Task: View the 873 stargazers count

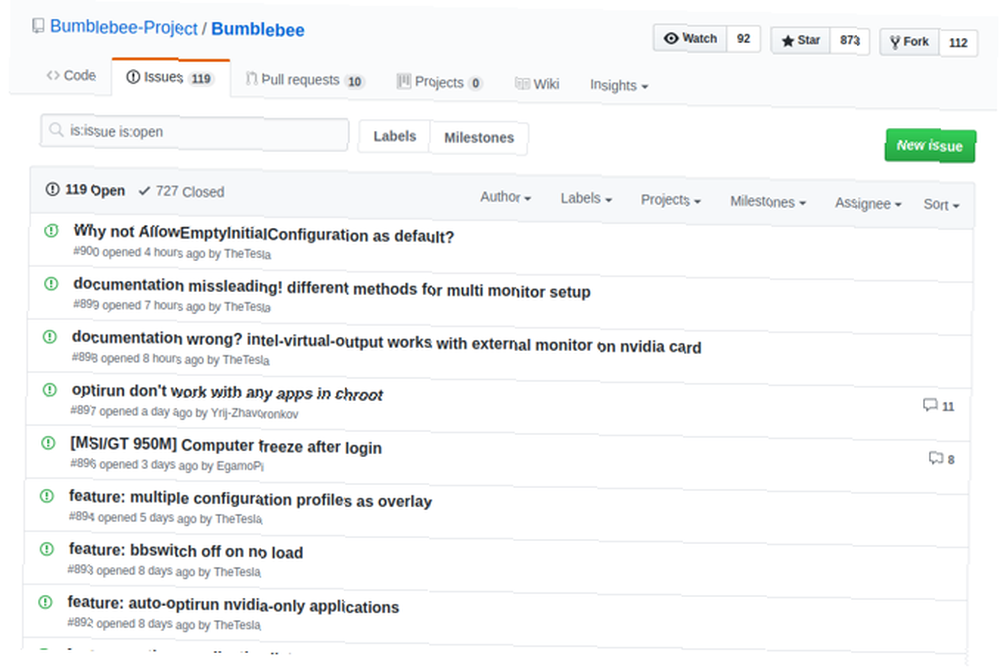Action: tap(849, 41)
